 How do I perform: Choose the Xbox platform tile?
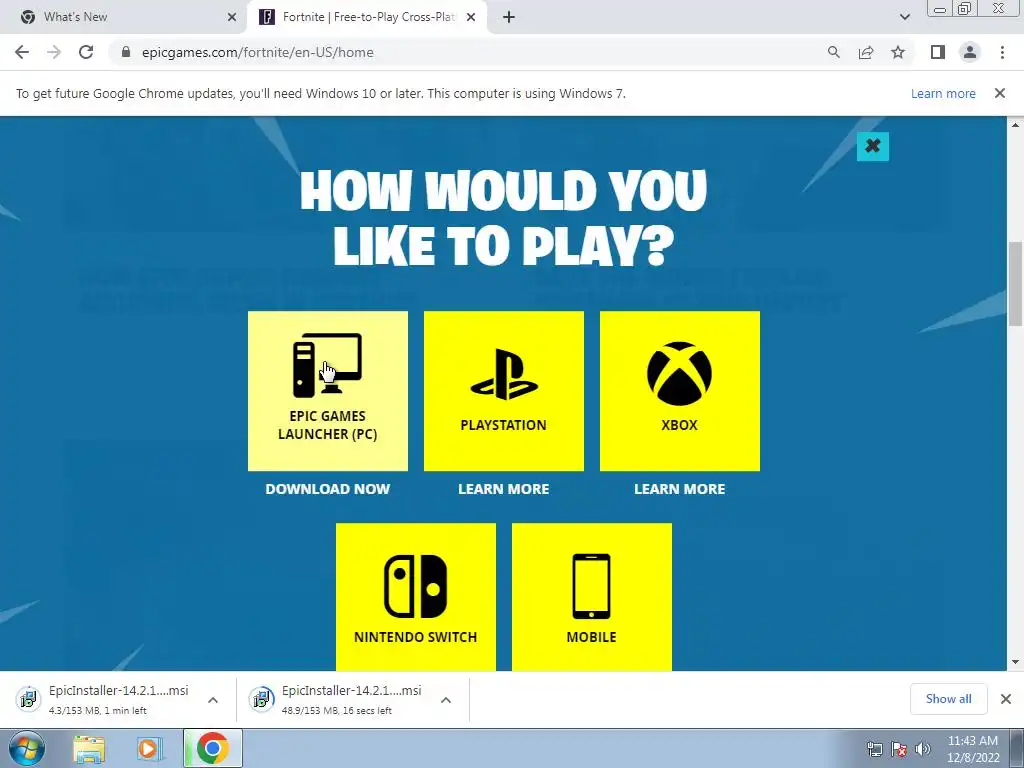coord(680,391)
